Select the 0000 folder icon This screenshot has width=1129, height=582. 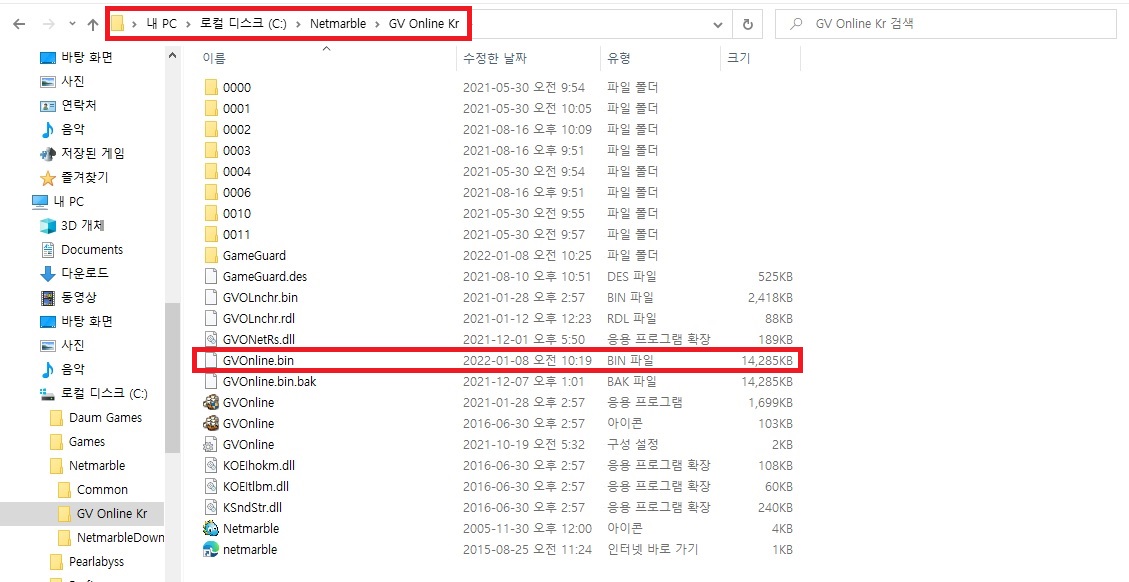[211, 88]
